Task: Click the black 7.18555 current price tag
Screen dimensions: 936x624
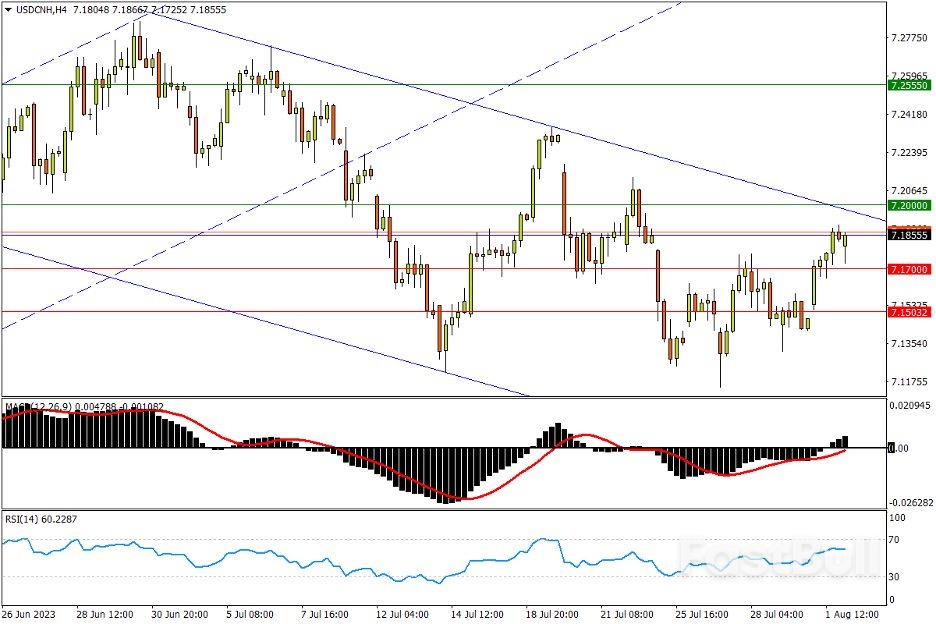Action: click(x=909, y=236)
